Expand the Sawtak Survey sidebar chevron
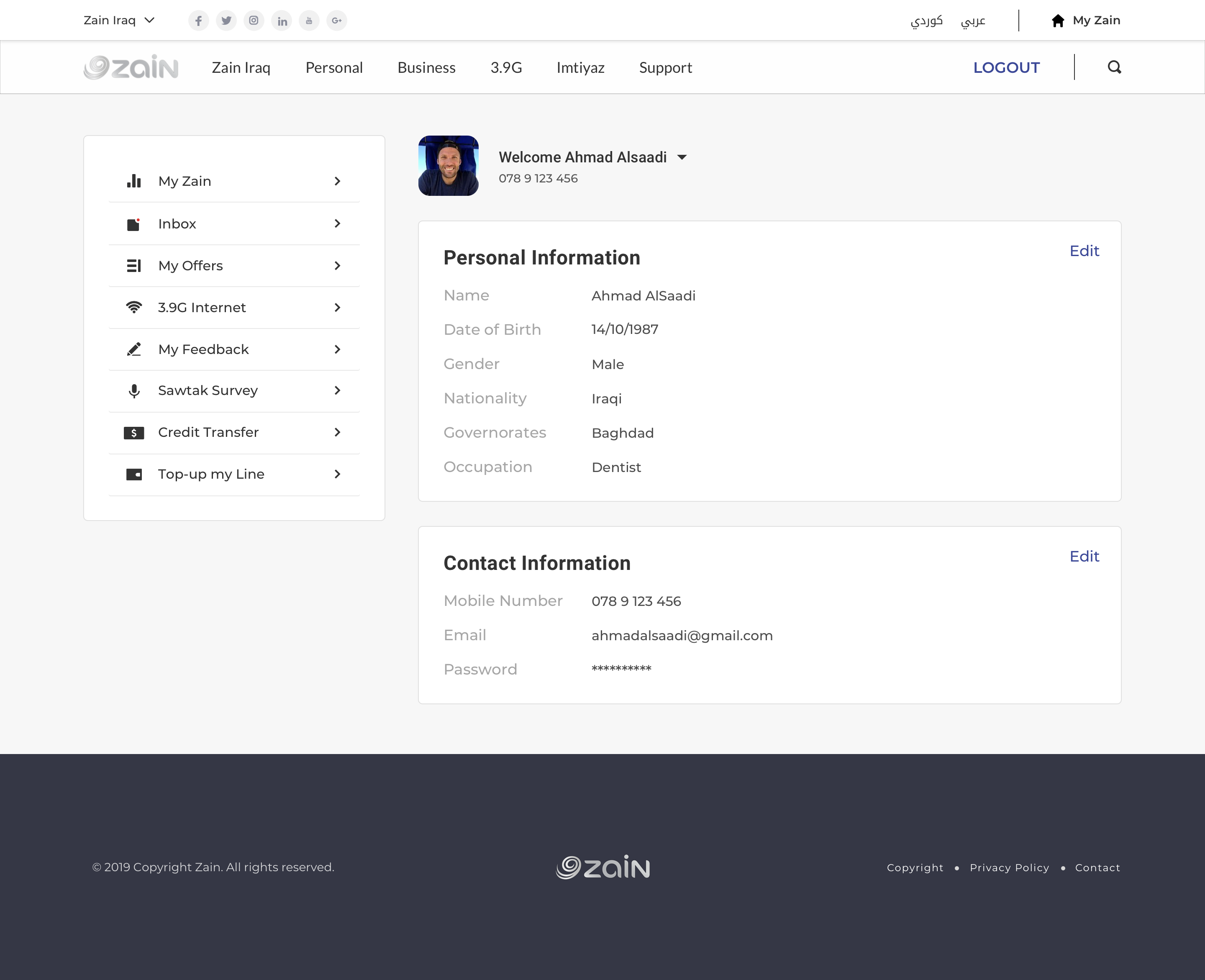1205x980 pixels. 338,391
